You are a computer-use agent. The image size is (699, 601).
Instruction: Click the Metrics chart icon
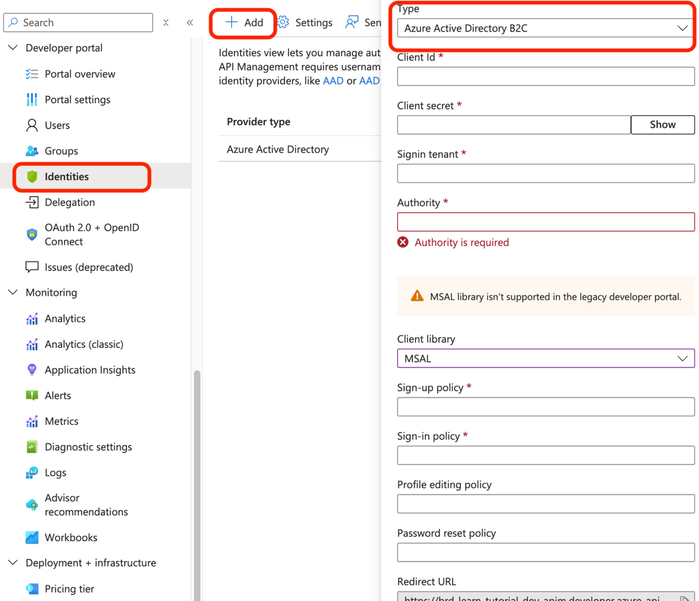point(32,421)
